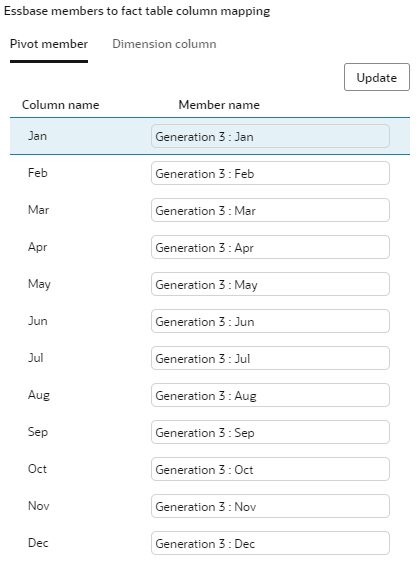Edit the Generation 3 : Jun member field
This screenshot has width=417, height=564.
[x=270, y=321]
